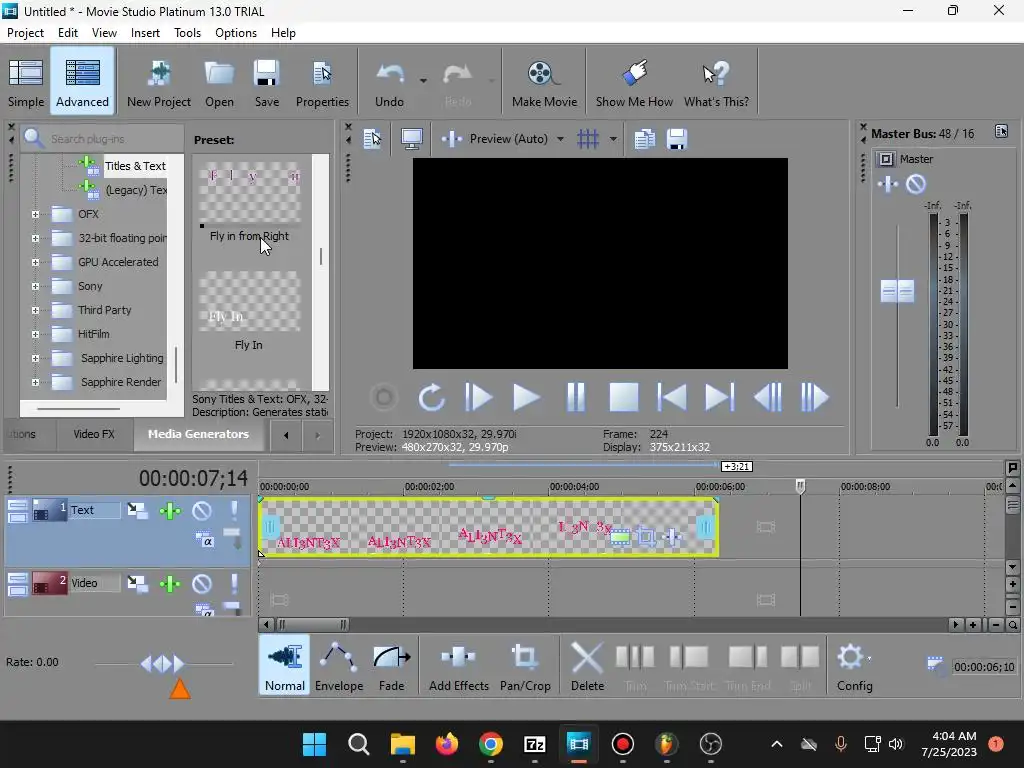Open the Pan/Crop tool

[x=525, y=665]
